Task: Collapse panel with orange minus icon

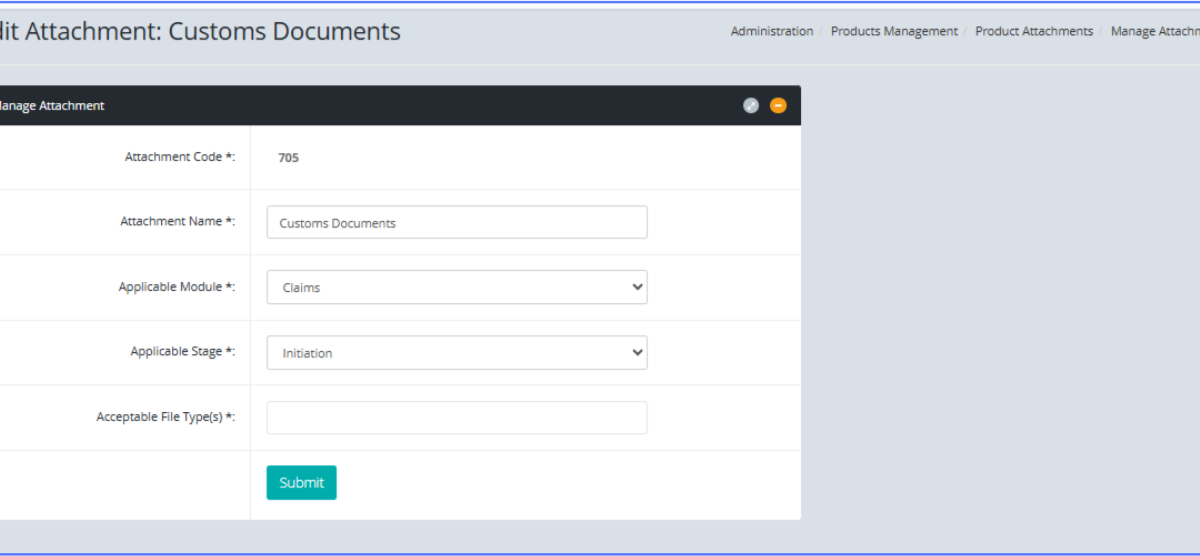Action: [778, 105]
